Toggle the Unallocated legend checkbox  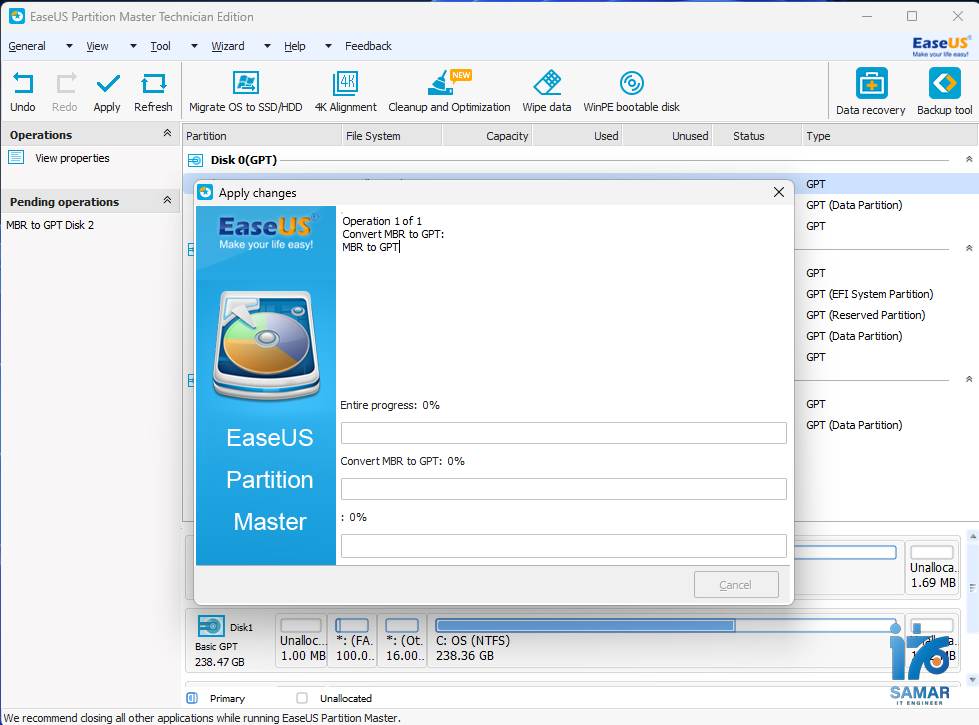[x=302, y=698]
